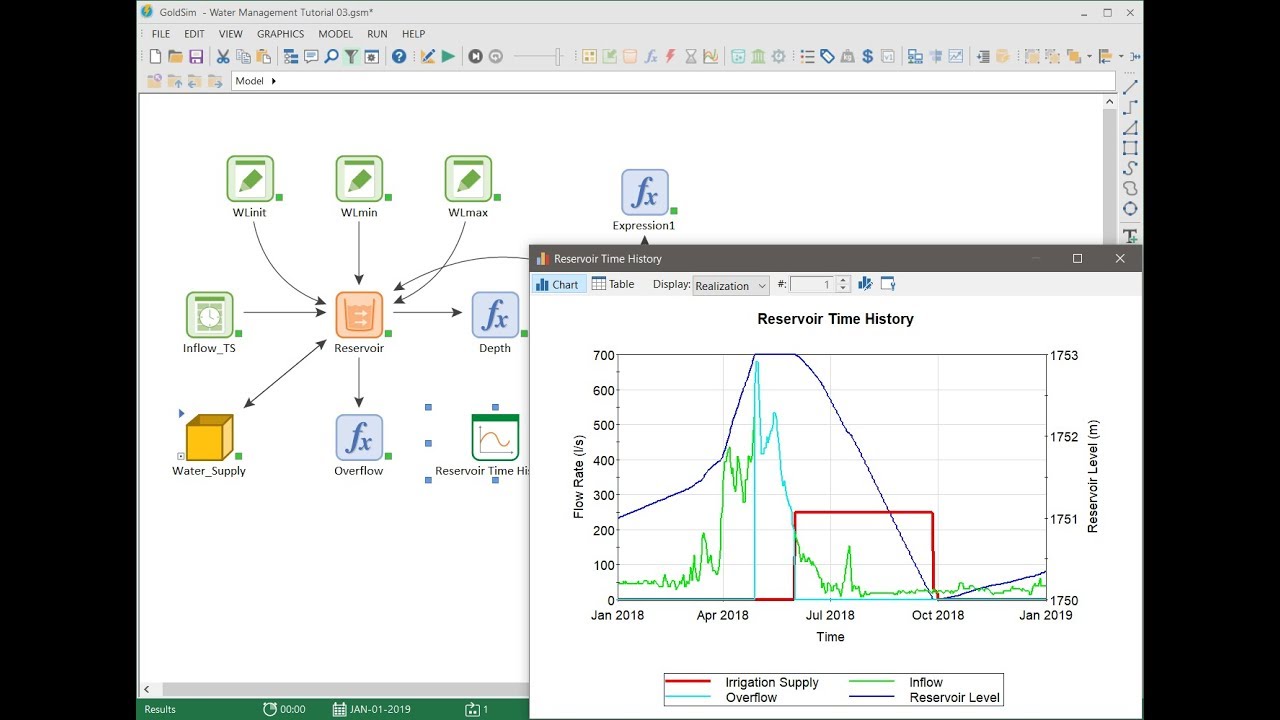The image size is (1280, 720).
Task: Select the WLinit data element
Action: (249, 179)
